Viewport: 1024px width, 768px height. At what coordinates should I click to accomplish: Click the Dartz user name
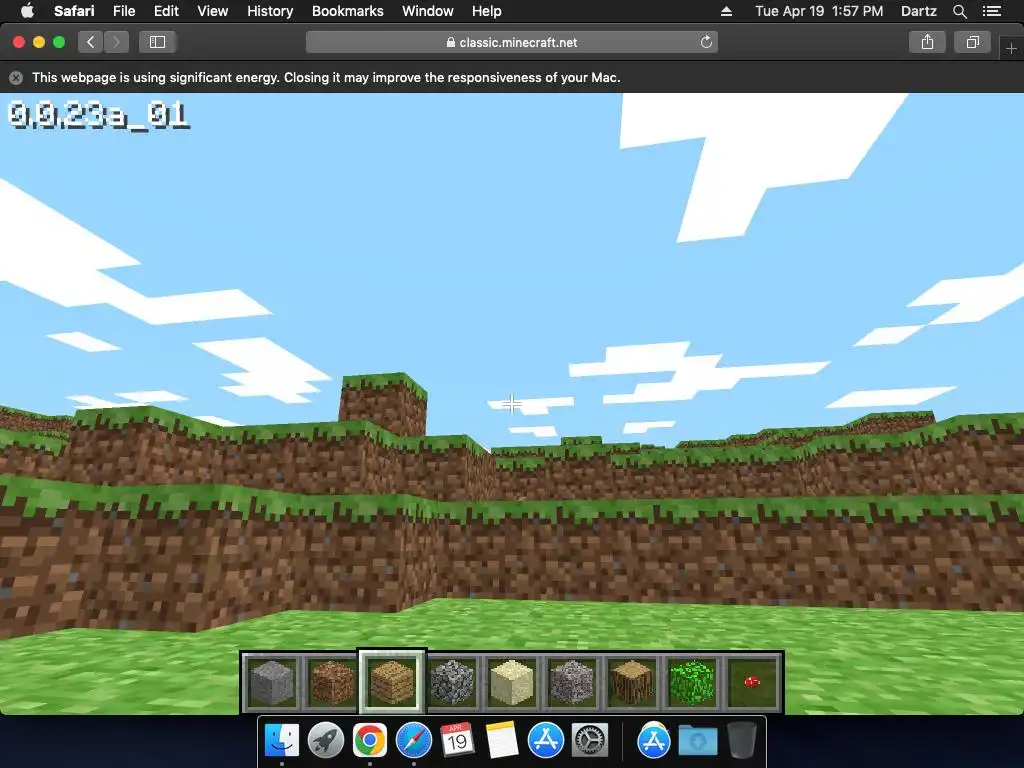919,11
